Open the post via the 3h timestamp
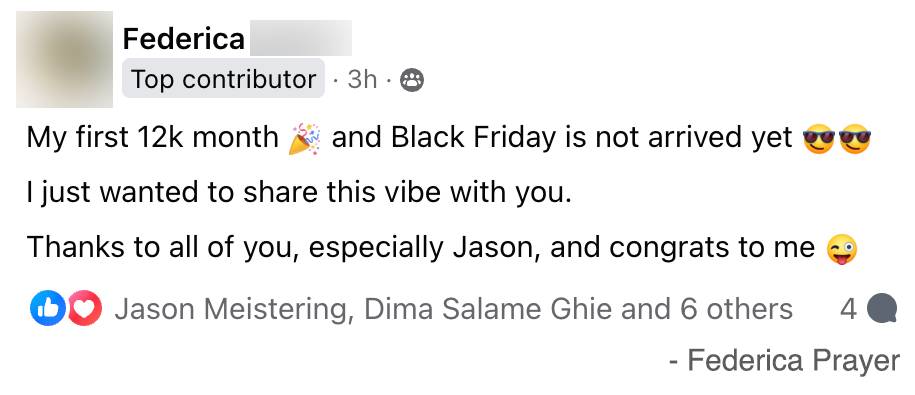Screen dimensions: 915x395 coord(362,80)
